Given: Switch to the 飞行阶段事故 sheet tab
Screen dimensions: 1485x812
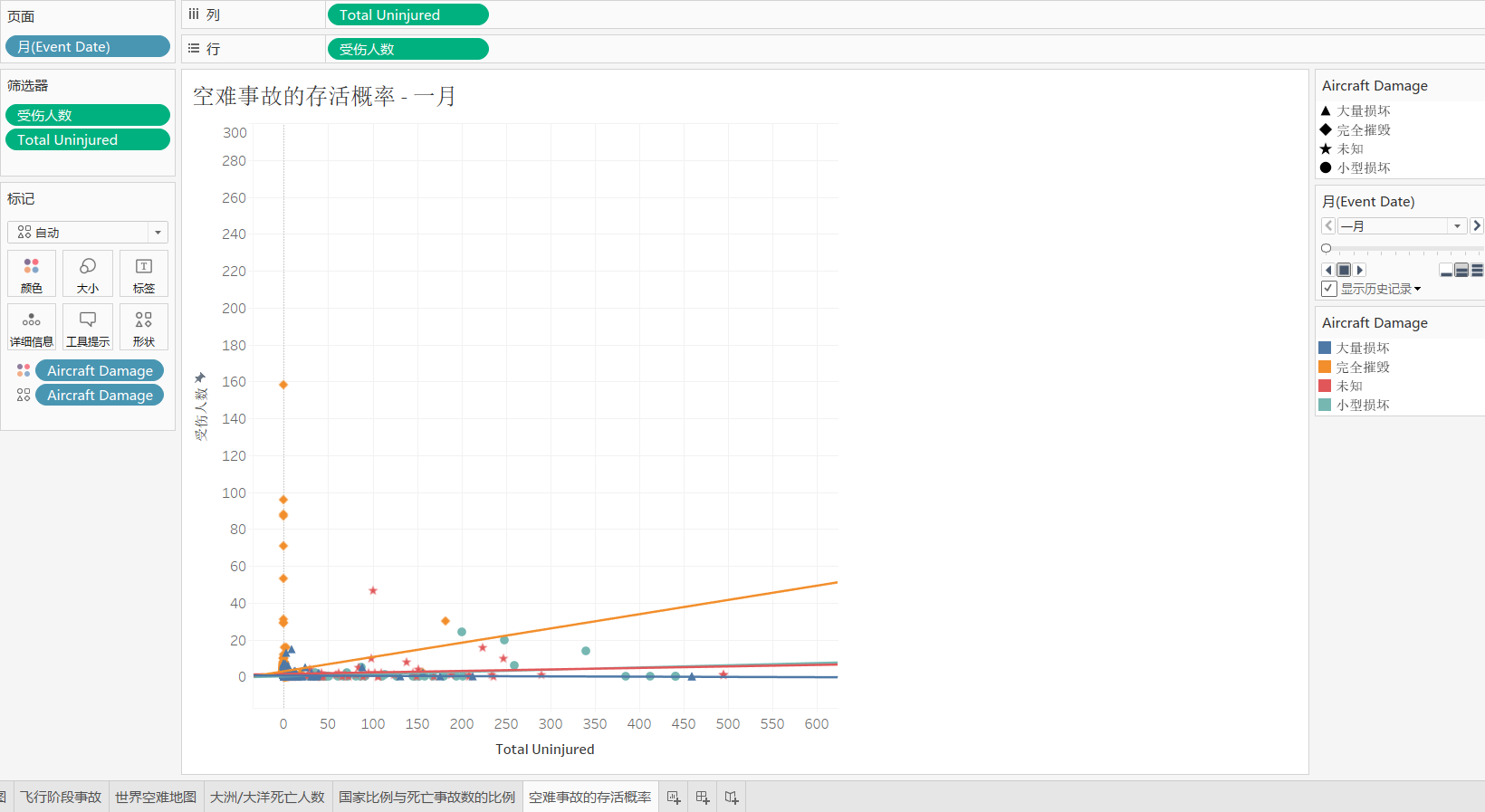Looking at the screenshot, I should 61,797.
